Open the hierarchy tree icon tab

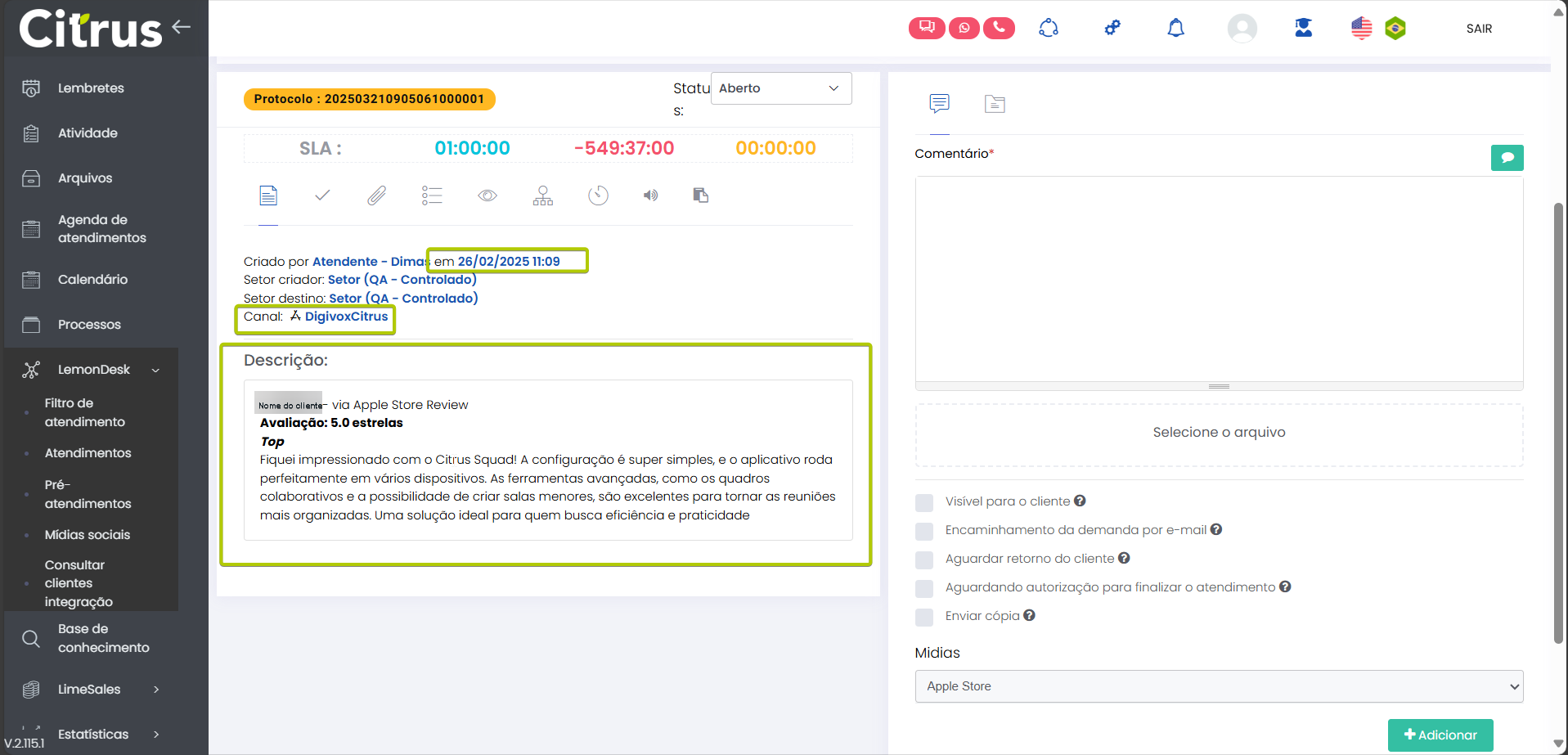pos(542,195)
